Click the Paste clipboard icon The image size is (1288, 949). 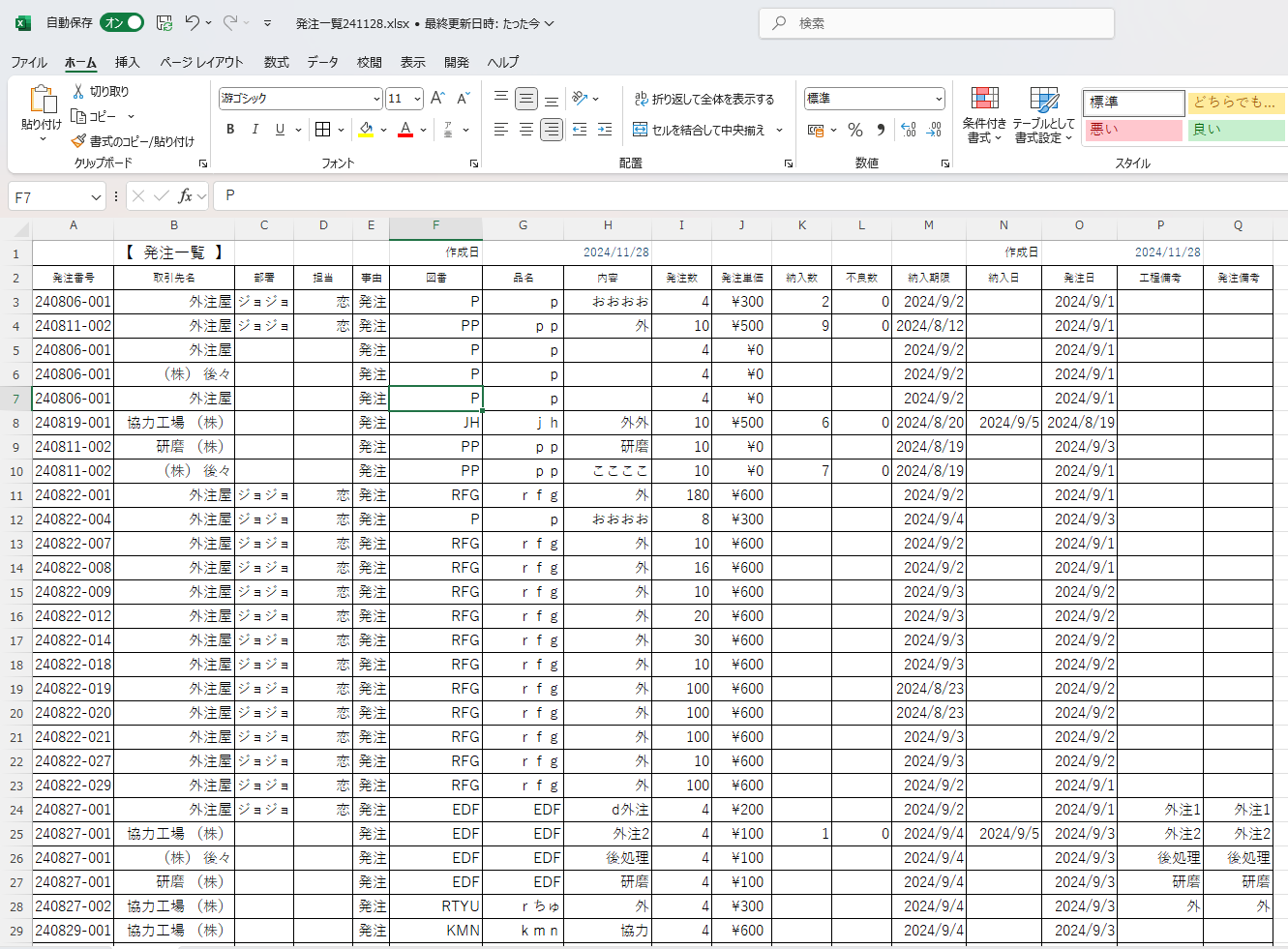42,100
